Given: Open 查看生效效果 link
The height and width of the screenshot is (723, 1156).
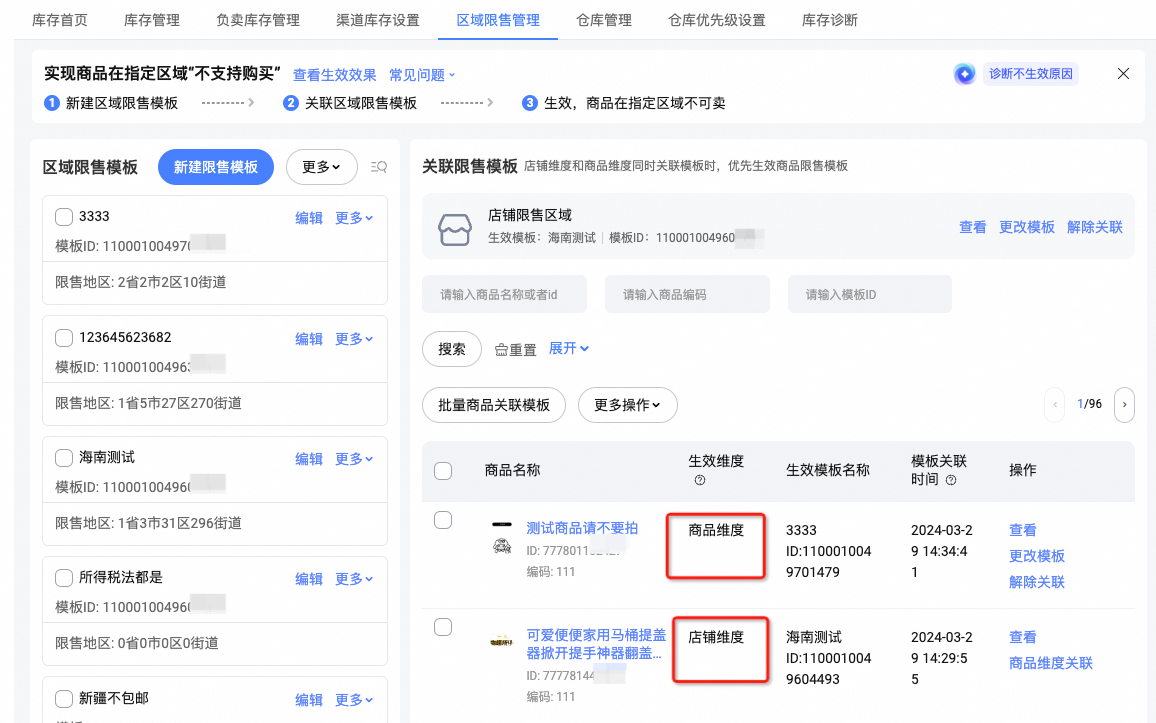Looking at the screenshot, I should pyautogui.click(x=335, y=75).
